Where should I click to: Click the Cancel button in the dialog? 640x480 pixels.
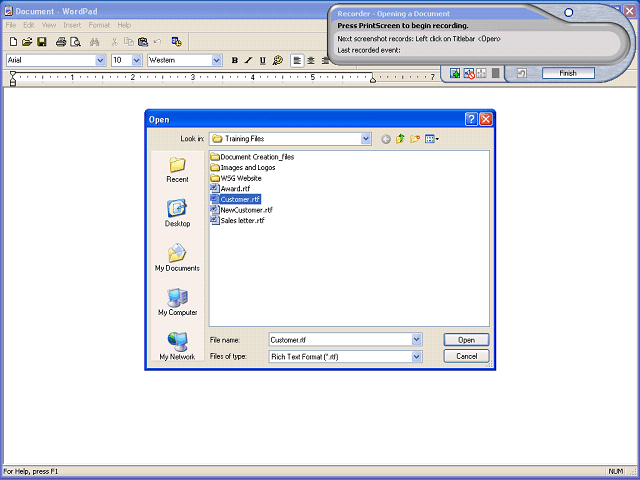coord(466,356)
